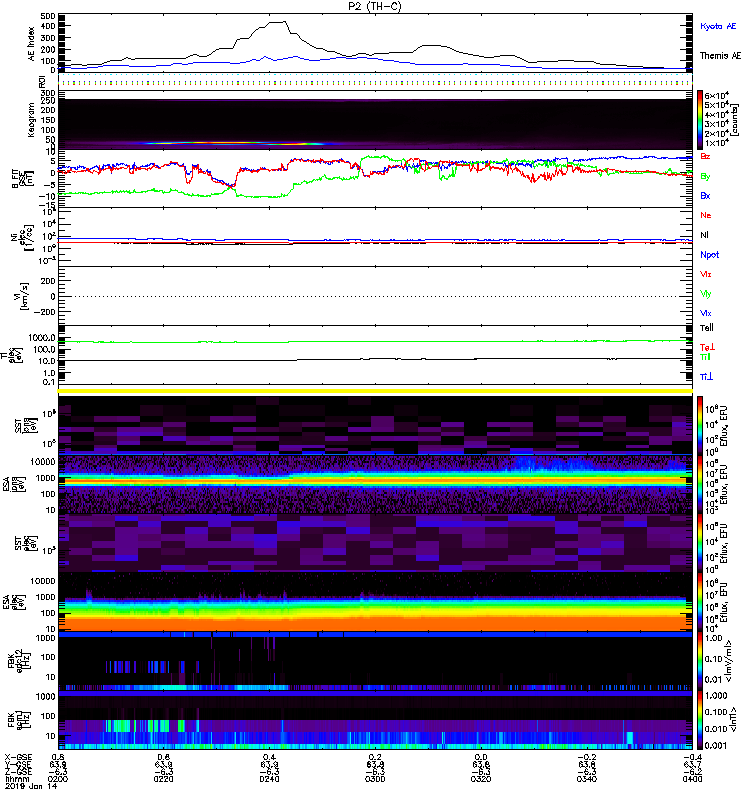The image size is (750, 800).
Task: Click the 500 tick on AE Index axis
Action: click(48, 16)
